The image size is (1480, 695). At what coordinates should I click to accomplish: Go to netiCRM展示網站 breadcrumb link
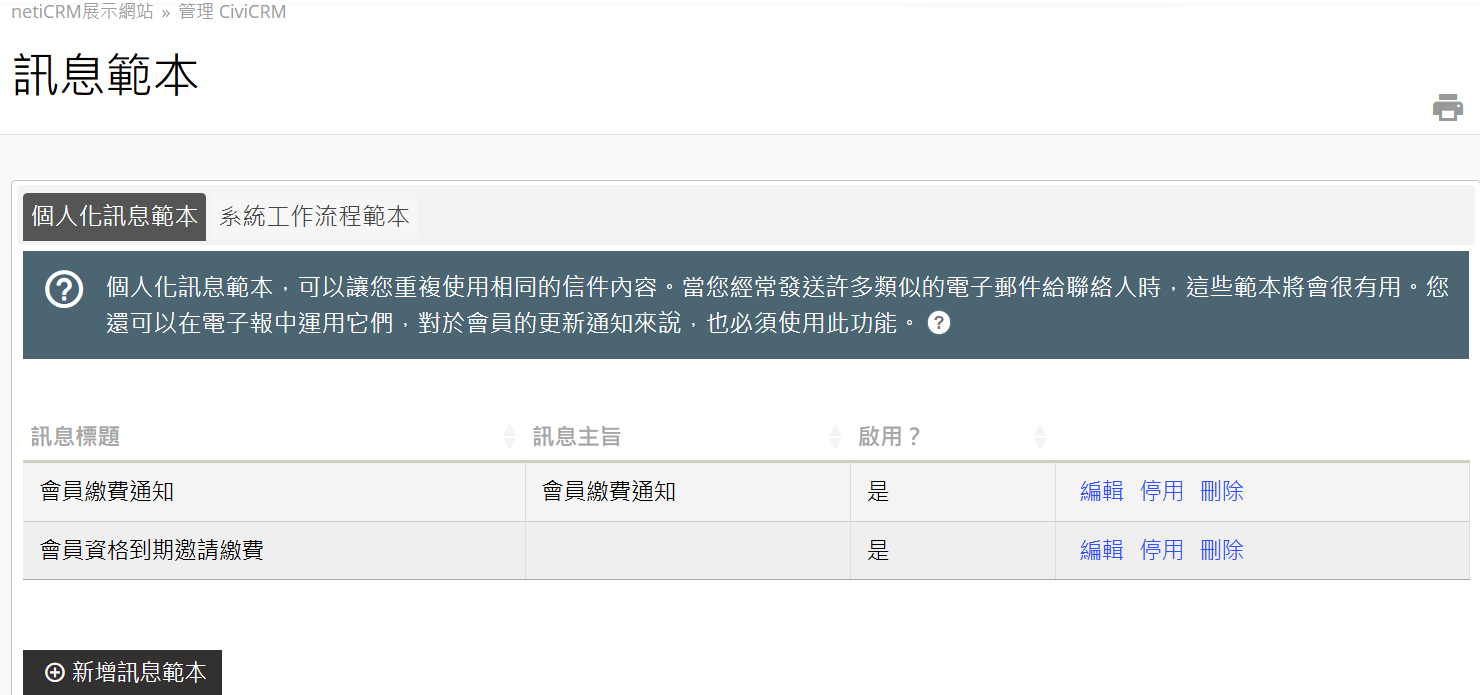click(82, 12)
